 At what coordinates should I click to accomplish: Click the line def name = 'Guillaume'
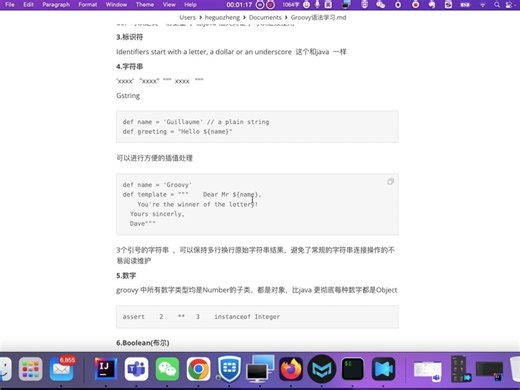tap(196, 122)
